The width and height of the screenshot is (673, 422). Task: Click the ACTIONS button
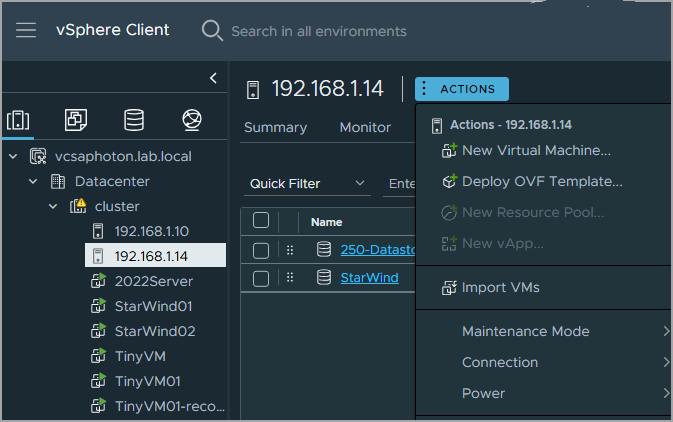(x=462, y=89)
